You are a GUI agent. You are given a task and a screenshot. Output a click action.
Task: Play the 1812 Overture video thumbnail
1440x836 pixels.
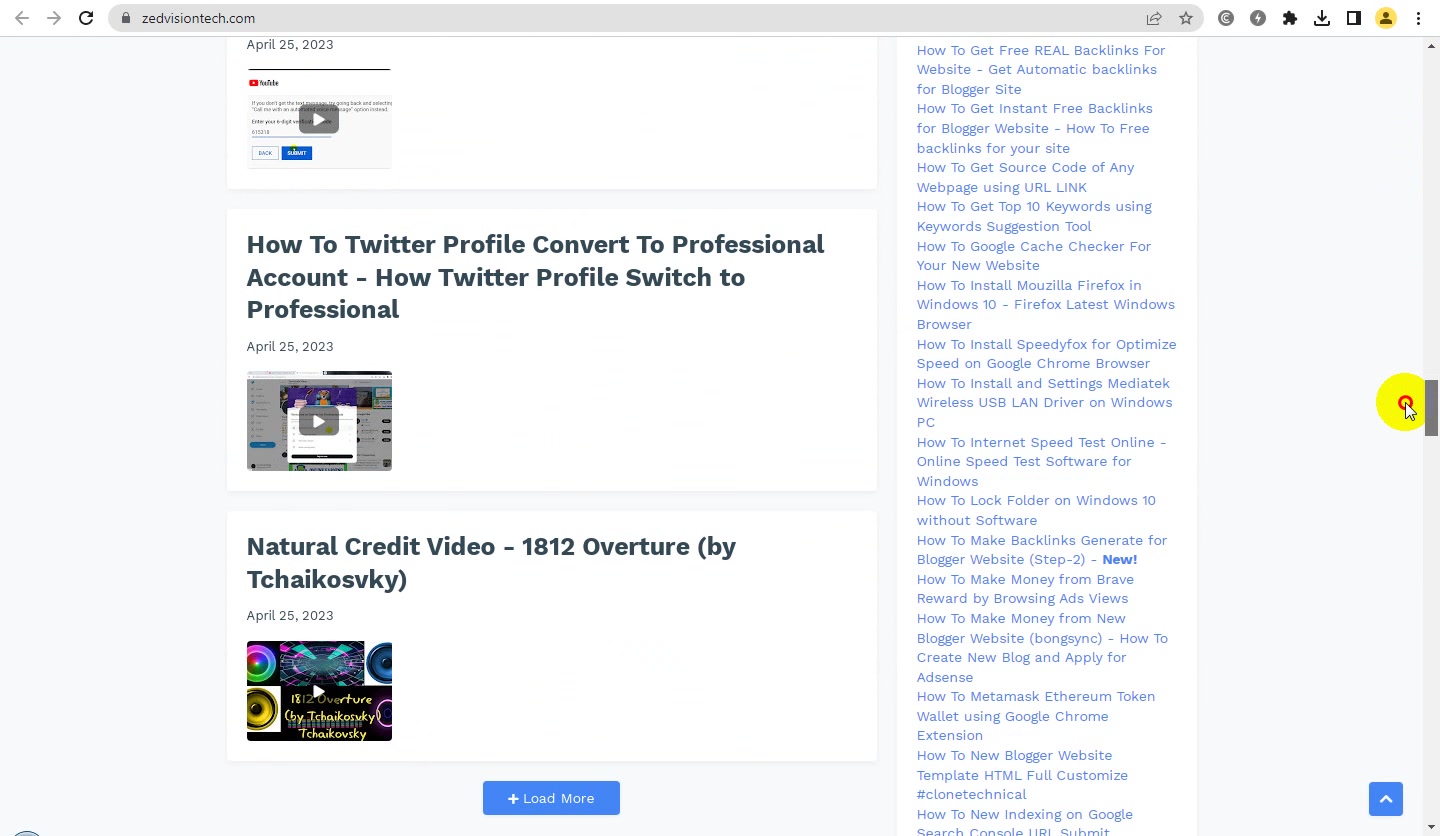click(x=319, y=691)
